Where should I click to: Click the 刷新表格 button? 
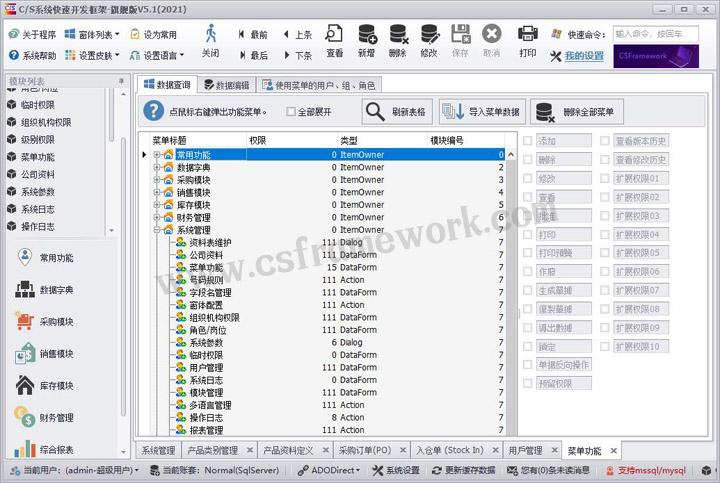[x=397, y=112]
